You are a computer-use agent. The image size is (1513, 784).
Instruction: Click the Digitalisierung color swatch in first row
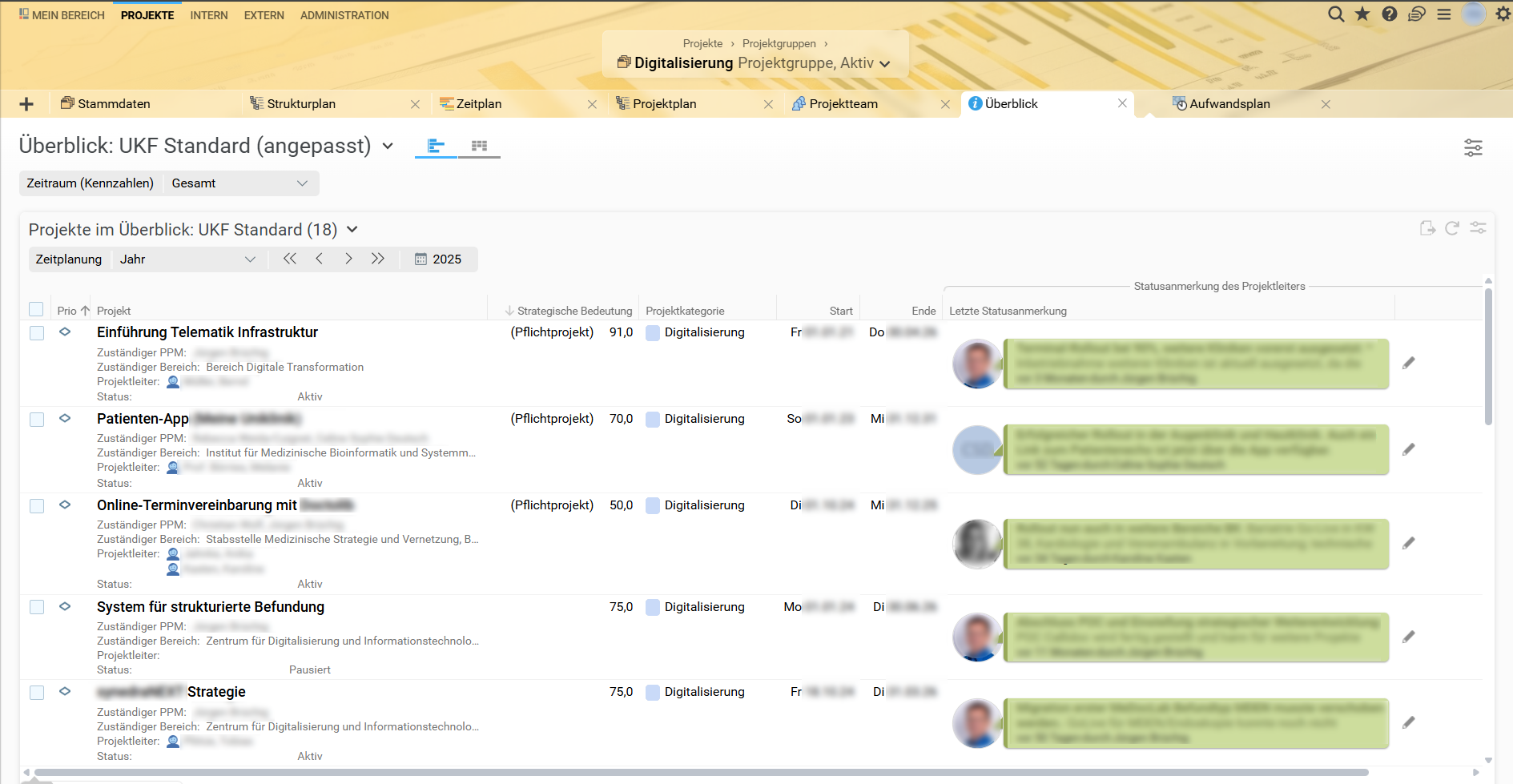[x=653, y=333]
